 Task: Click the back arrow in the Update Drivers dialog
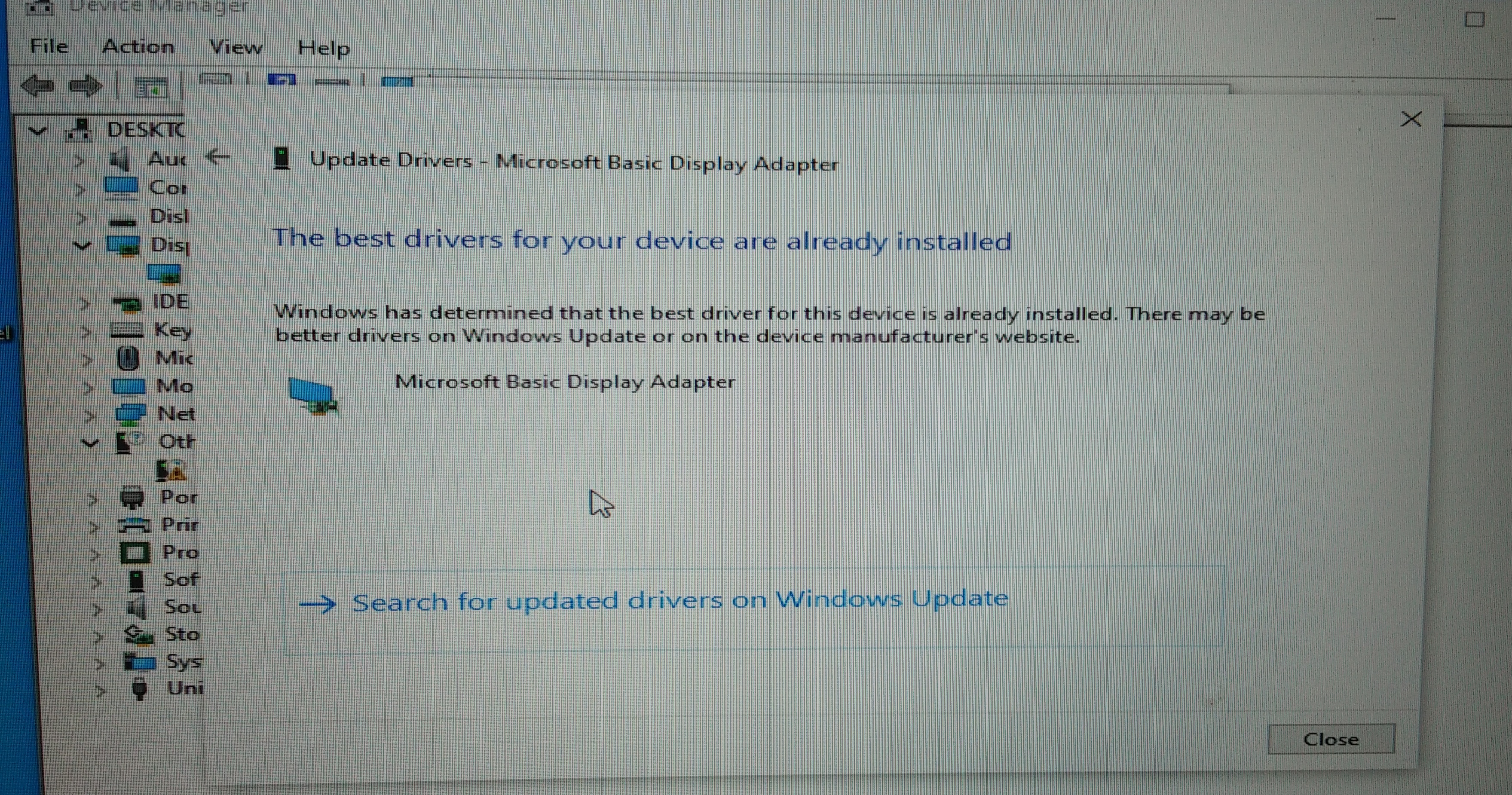[x=218, y=157]
